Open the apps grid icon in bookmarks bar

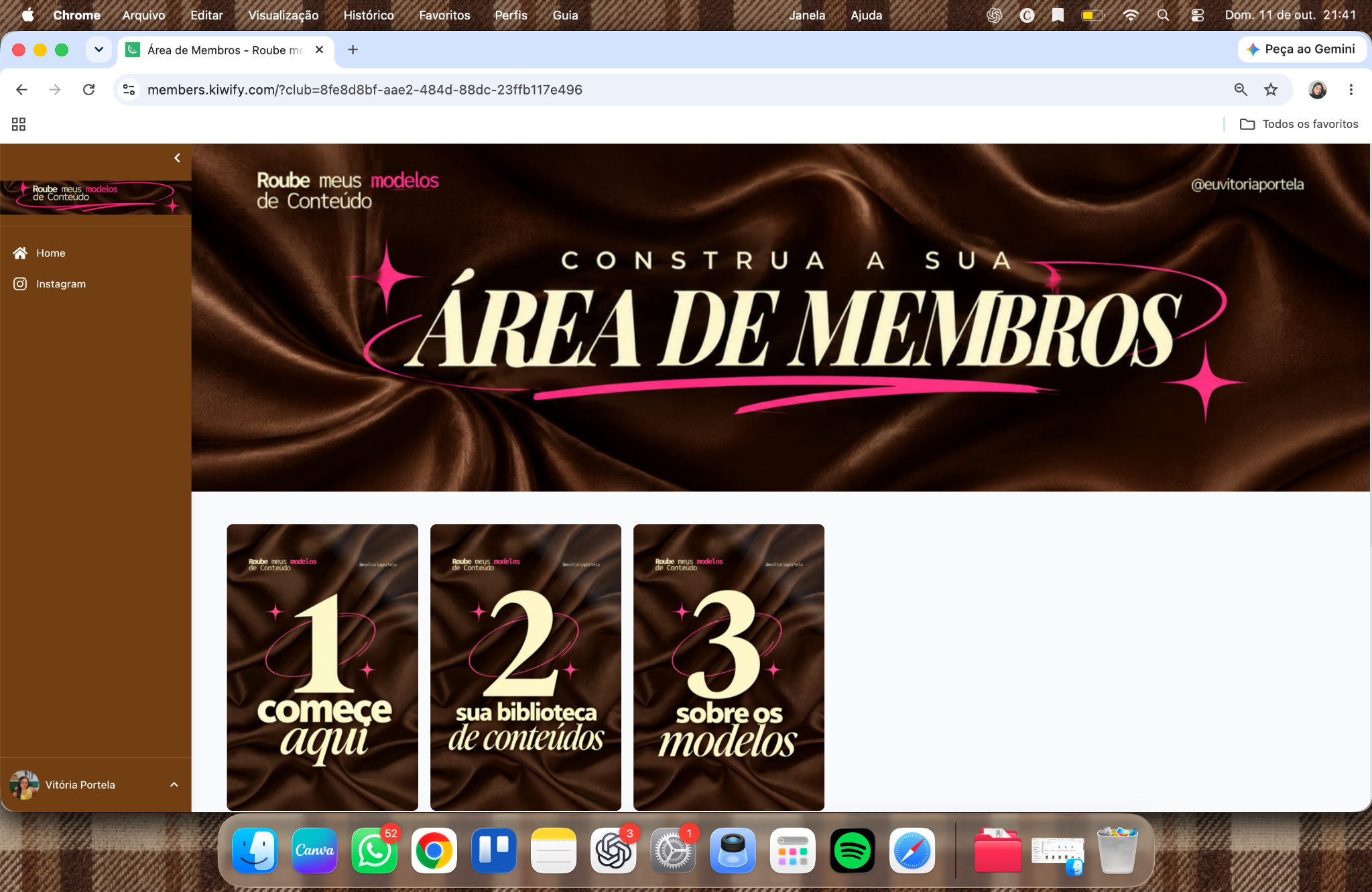click(19, 124)
